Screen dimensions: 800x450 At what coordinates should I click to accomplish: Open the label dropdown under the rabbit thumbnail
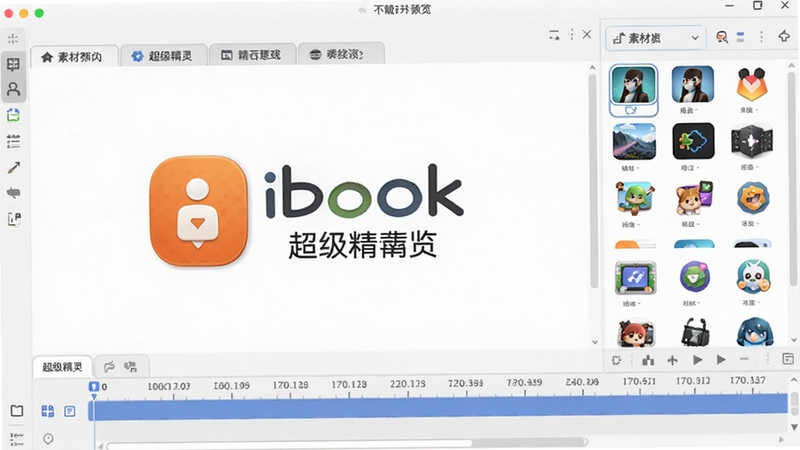(x=751, y=303)
